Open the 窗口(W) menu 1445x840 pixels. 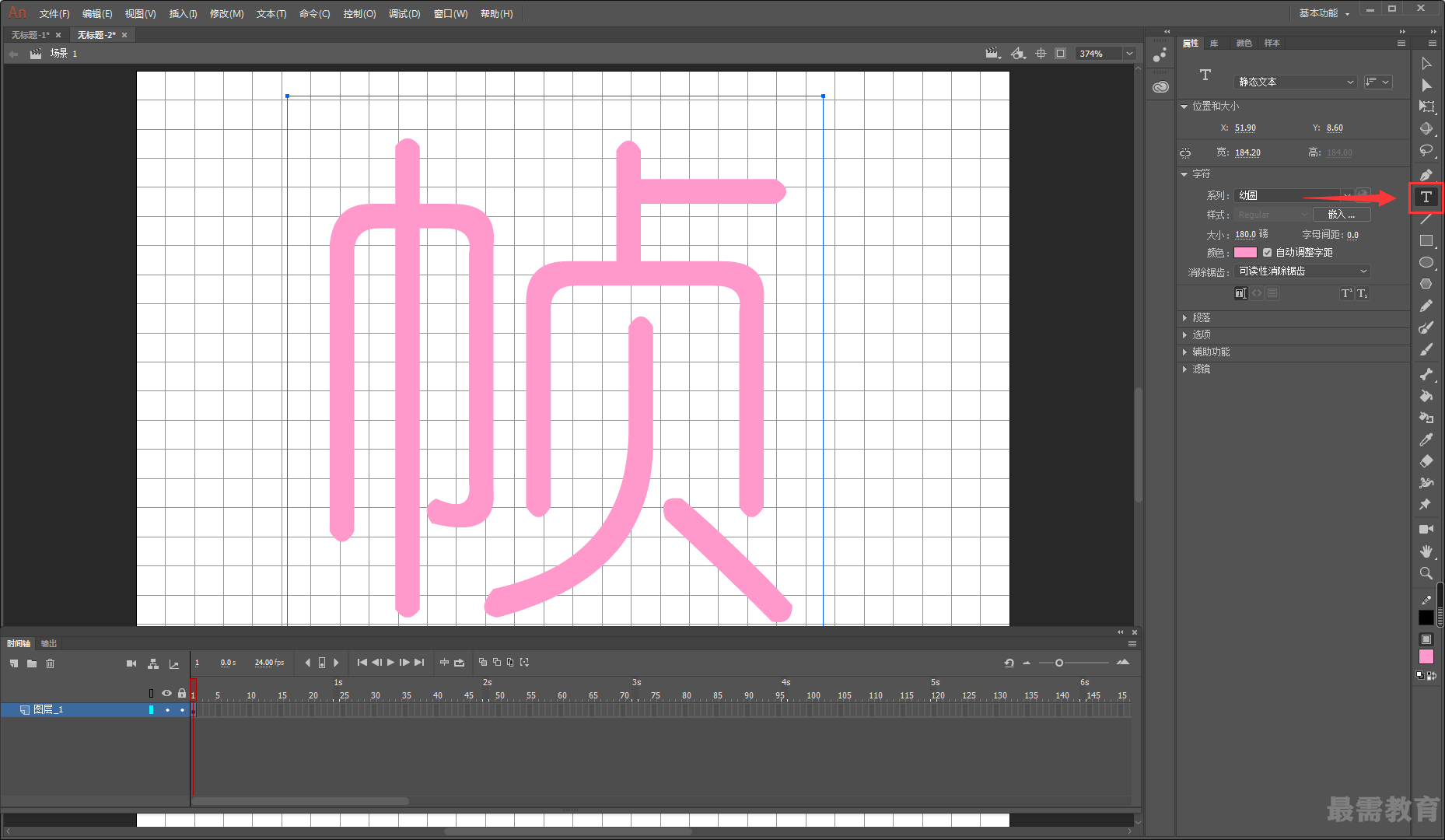(451, 14)
